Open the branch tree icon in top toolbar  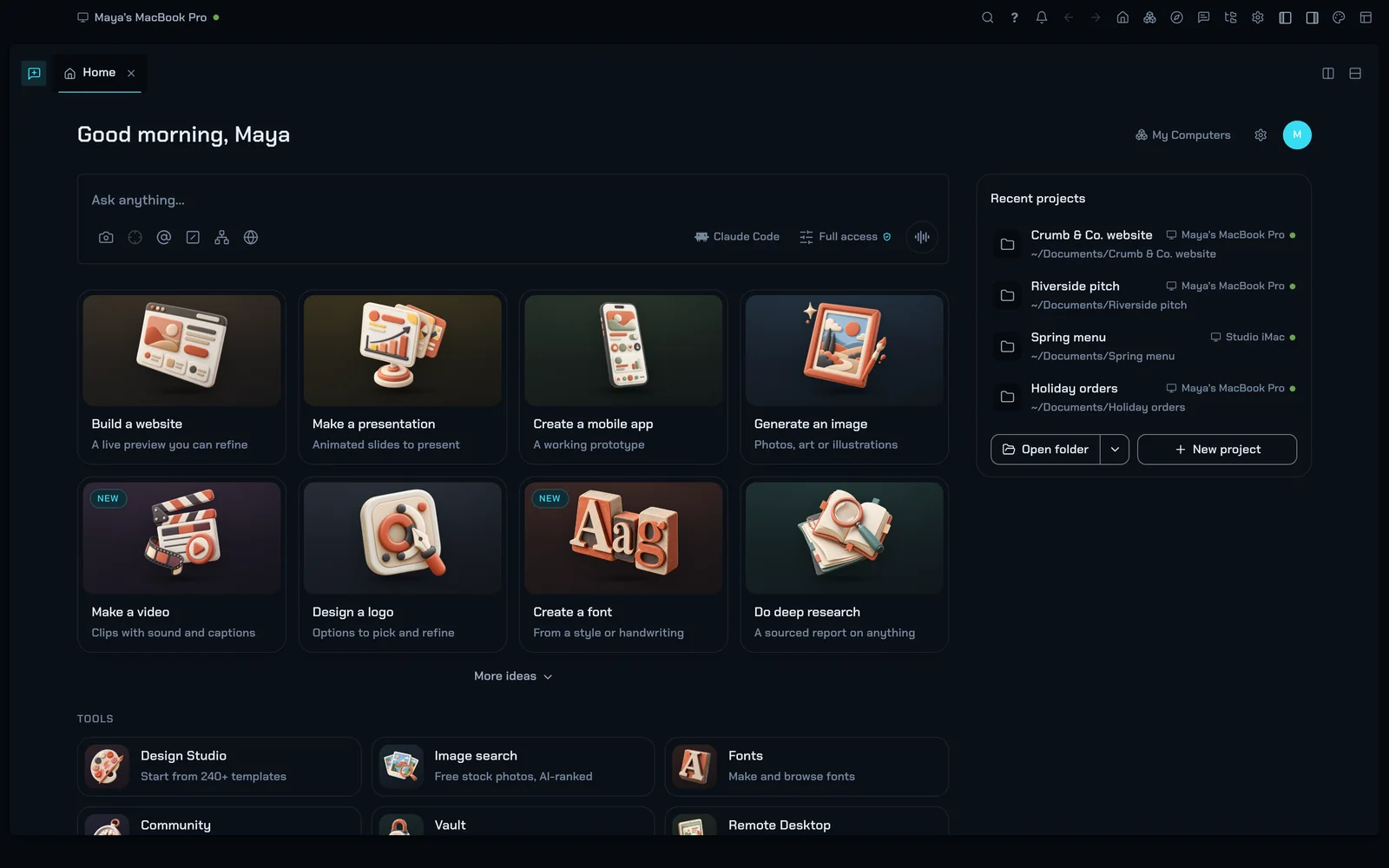coord(1230,17)
